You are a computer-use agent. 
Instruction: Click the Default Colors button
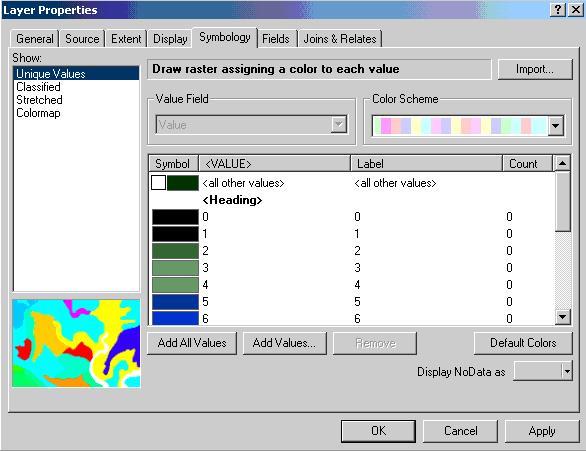(523, 343)
